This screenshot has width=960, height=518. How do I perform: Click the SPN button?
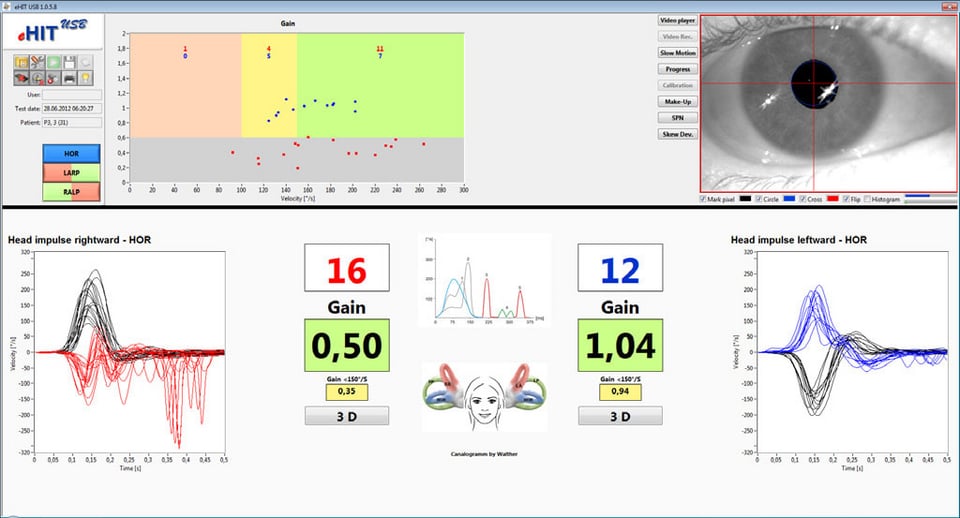coord(677,118)
